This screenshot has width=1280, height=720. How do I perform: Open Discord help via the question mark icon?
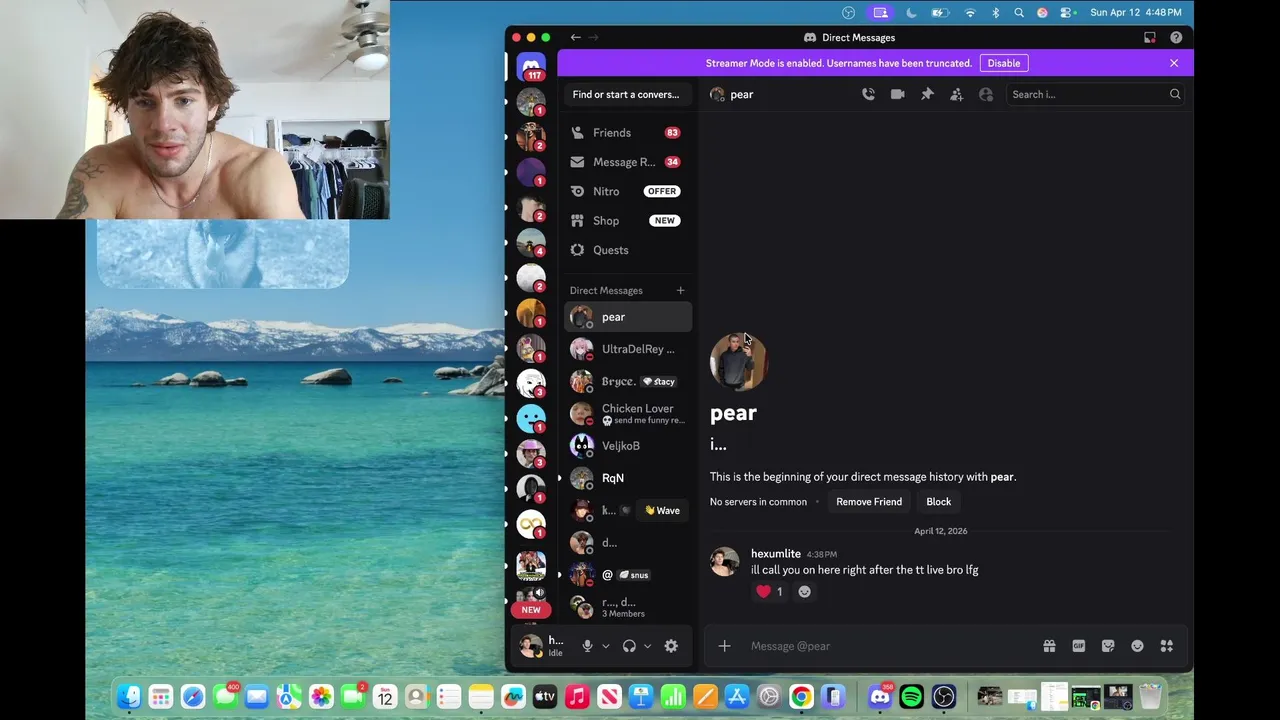1176,37
